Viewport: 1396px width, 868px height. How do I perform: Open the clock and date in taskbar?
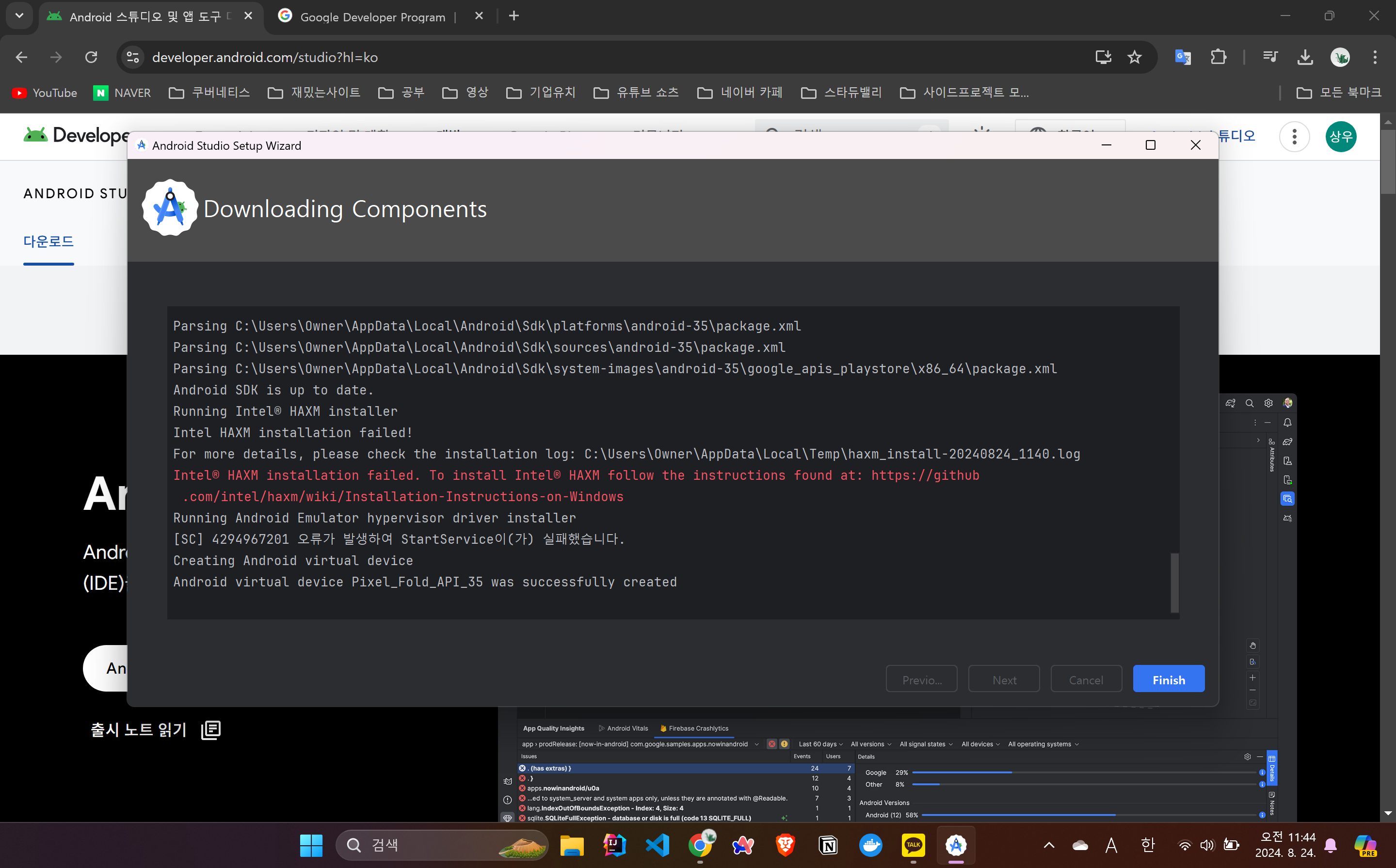point(1286,845)
